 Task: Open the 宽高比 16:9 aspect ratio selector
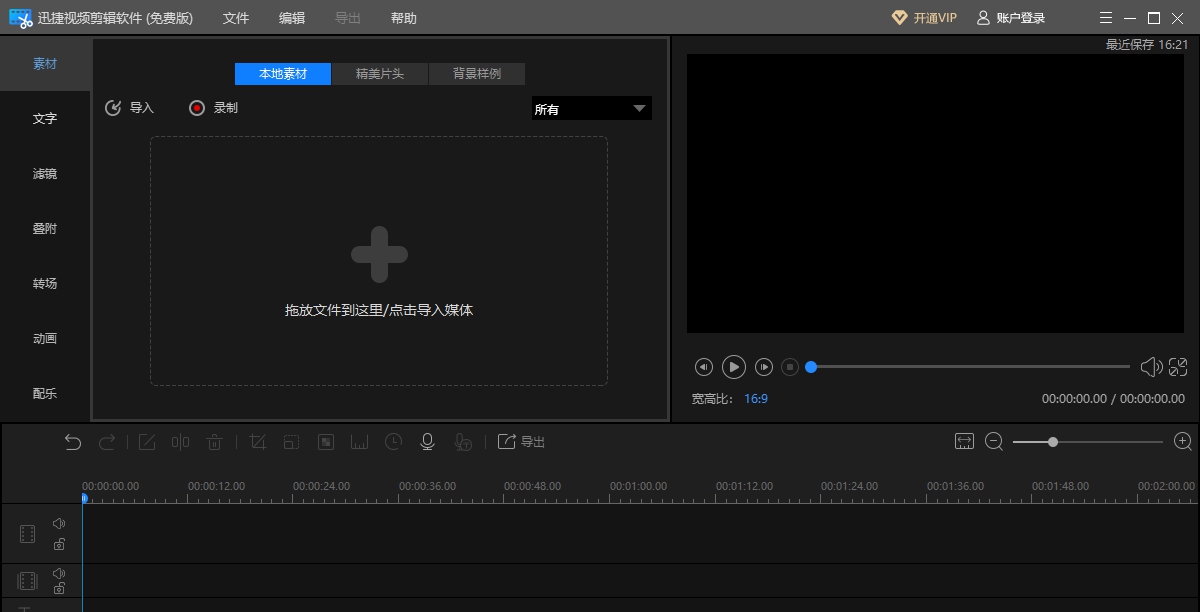click(757, 398)
